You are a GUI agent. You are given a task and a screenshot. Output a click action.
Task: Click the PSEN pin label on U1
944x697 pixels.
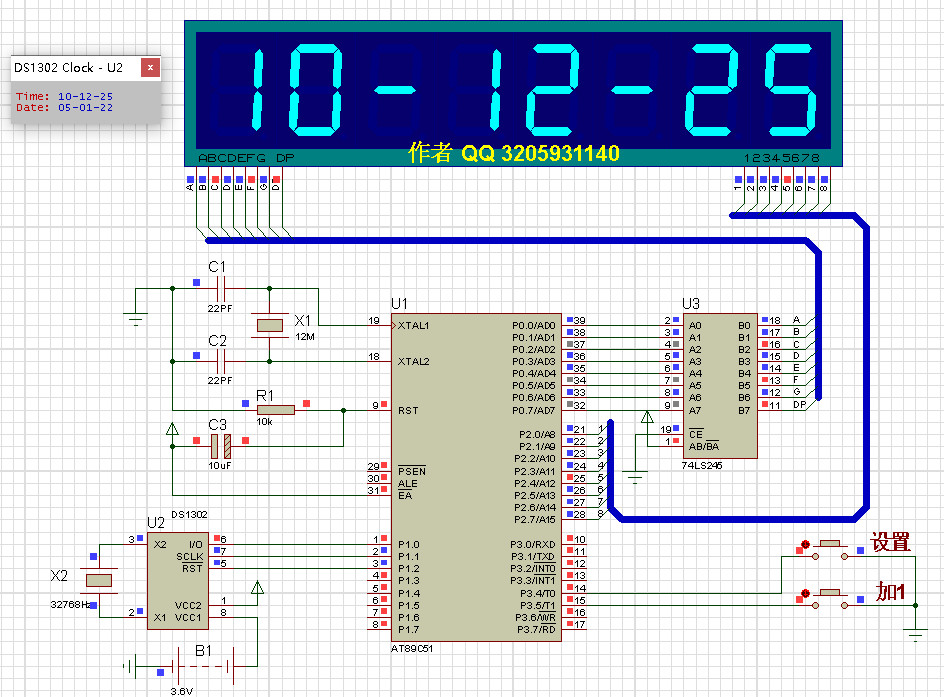tap(412, 471)
